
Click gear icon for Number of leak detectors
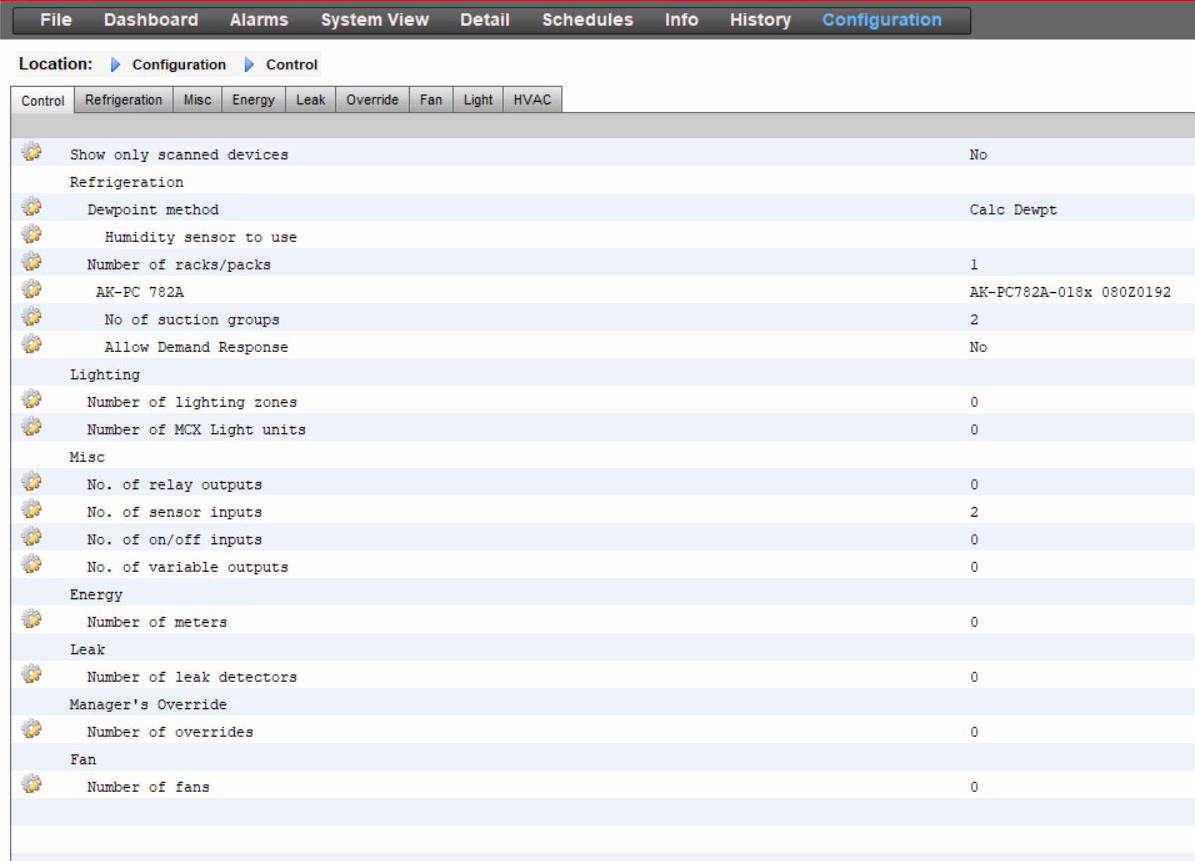32,675
